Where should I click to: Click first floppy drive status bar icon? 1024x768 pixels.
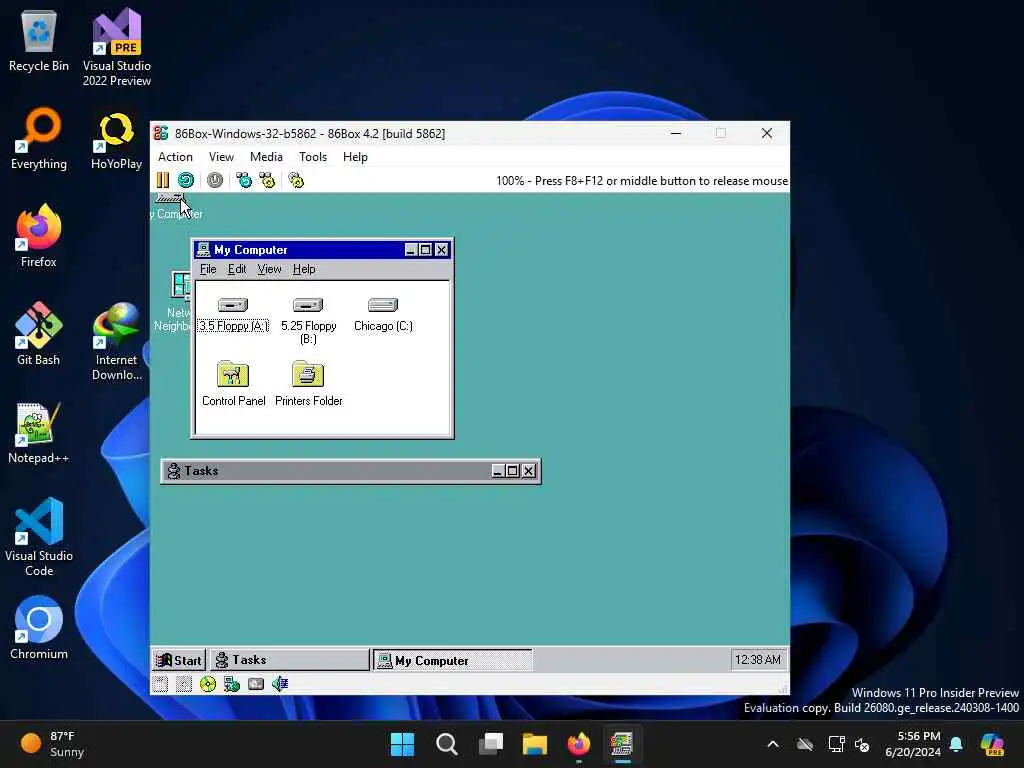pos(160,684)
